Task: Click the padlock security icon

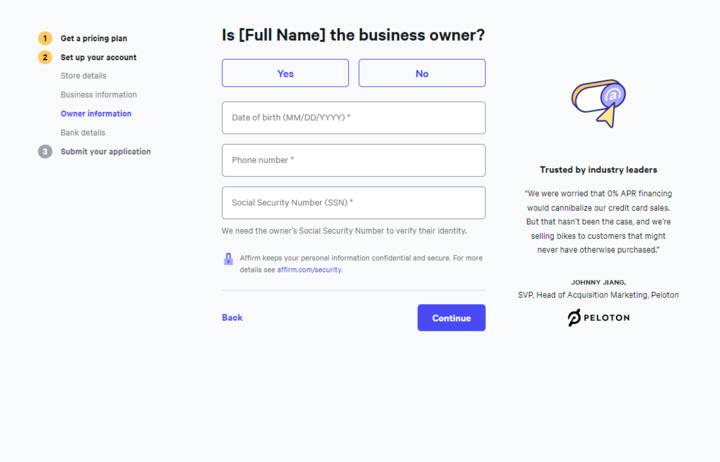Action: 228,259
